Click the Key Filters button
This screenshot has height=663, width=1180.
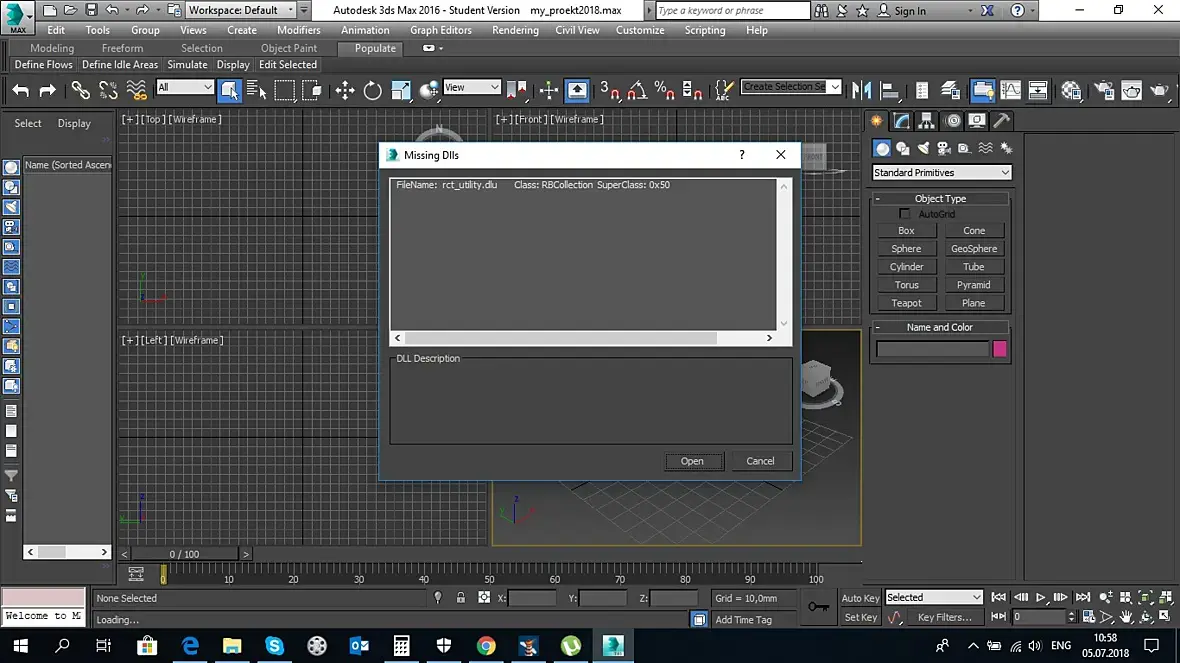point(944,617)
